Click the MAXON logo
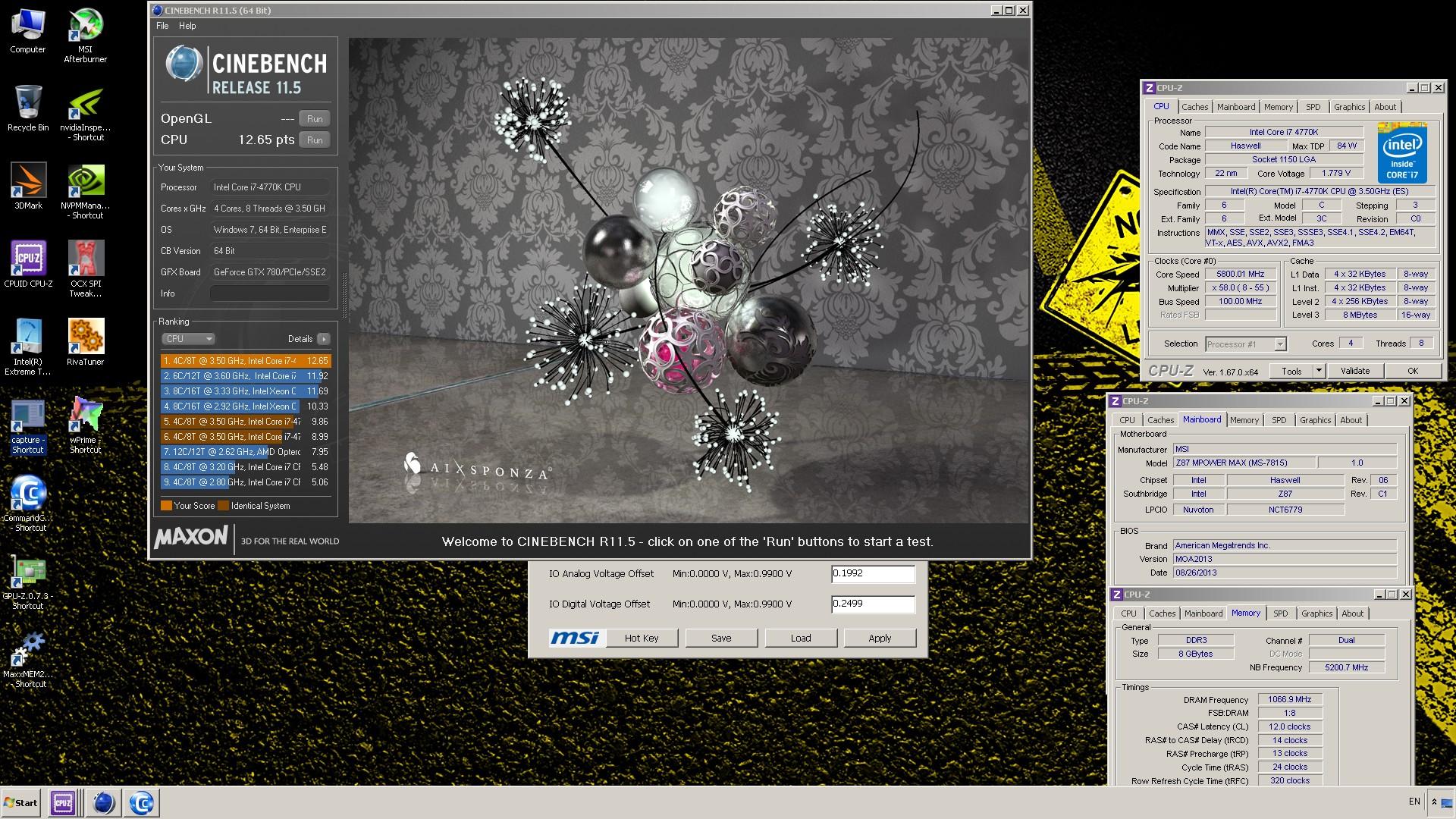 click(x=191, y=538)
